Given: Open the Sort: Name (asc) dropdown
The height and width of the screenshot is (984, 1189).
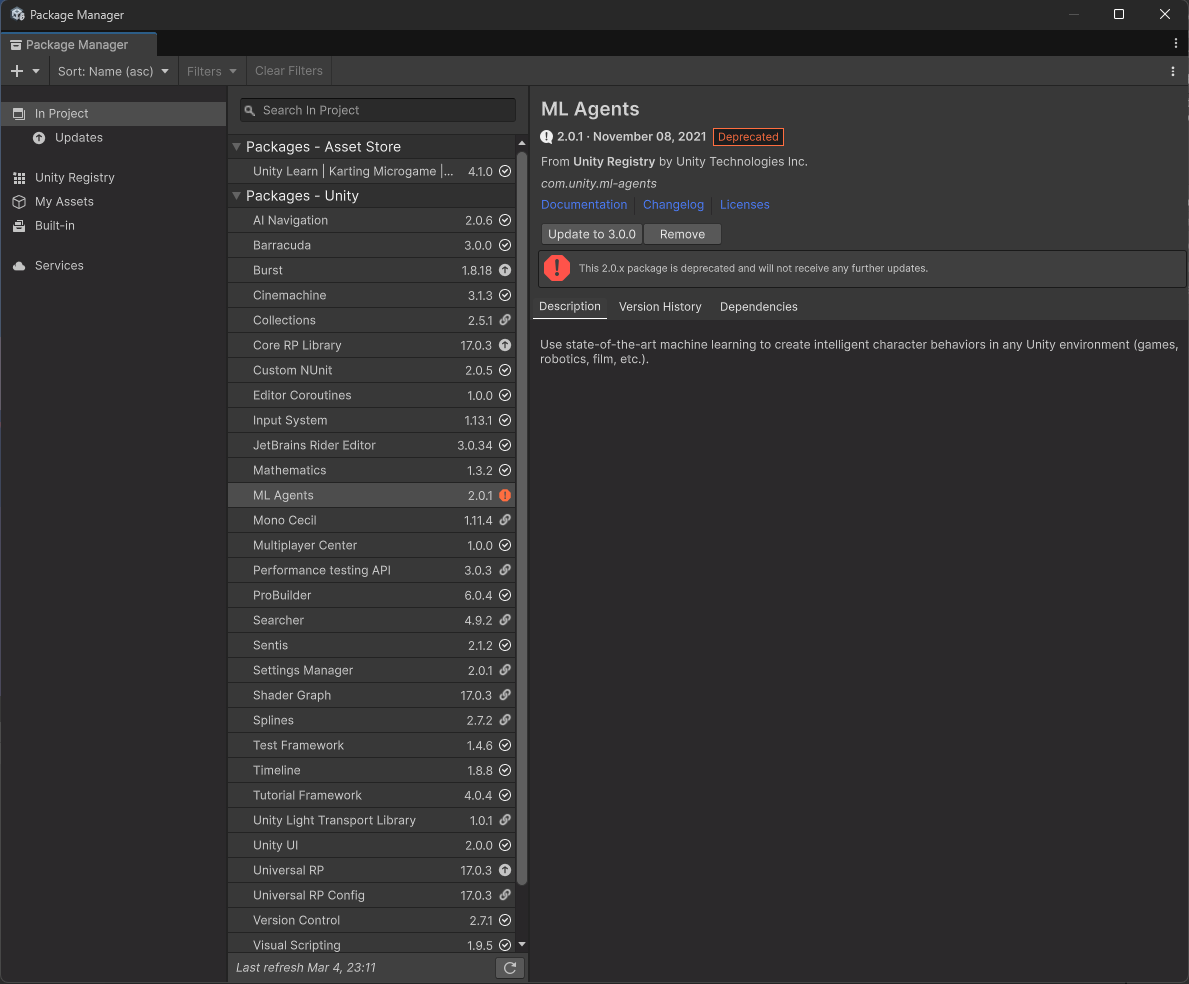Looking at the screenshot, I should pyautogui.click(x=113, y=71).
